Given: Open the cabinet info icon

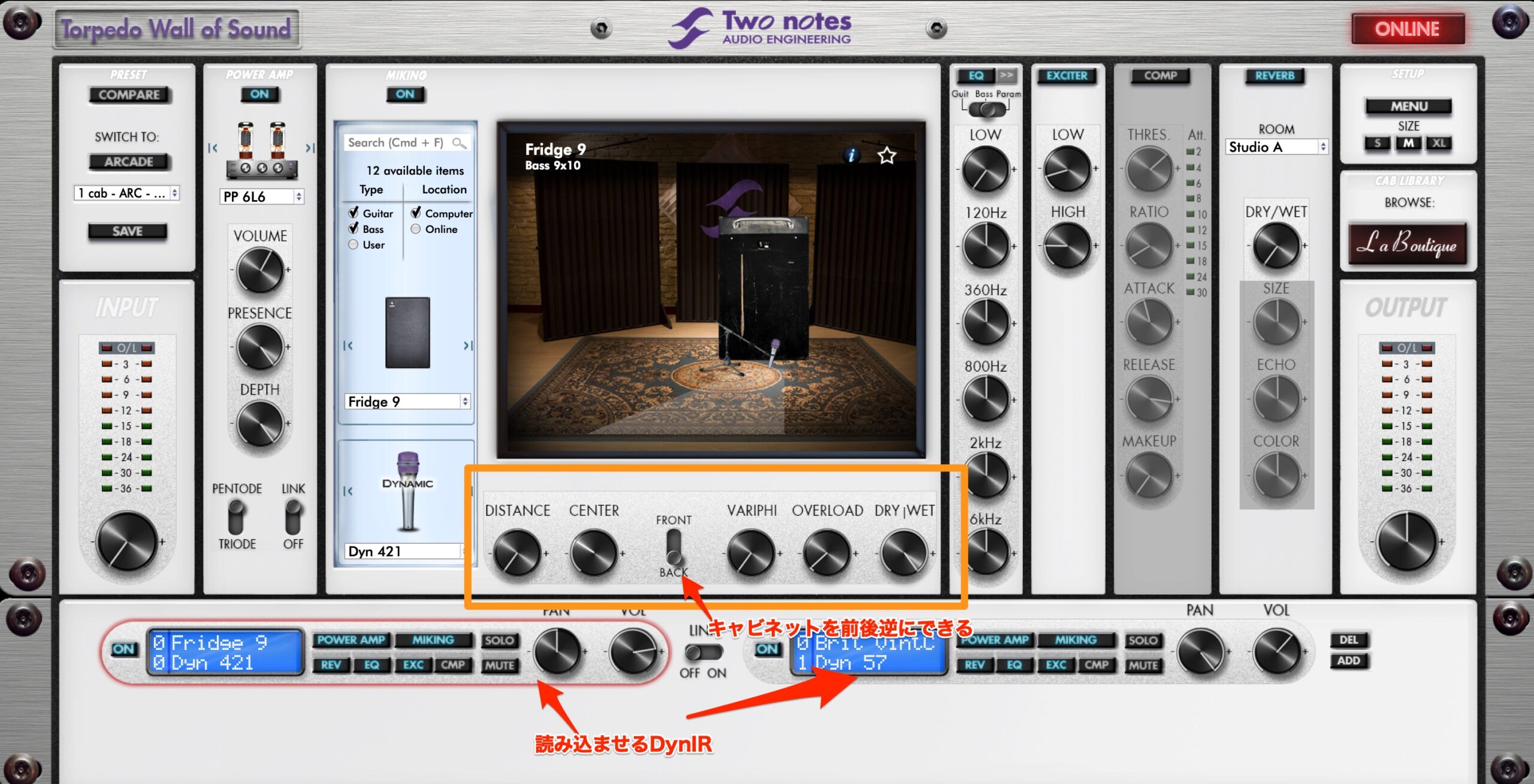Looking at the screenshot, I should 851,156.
